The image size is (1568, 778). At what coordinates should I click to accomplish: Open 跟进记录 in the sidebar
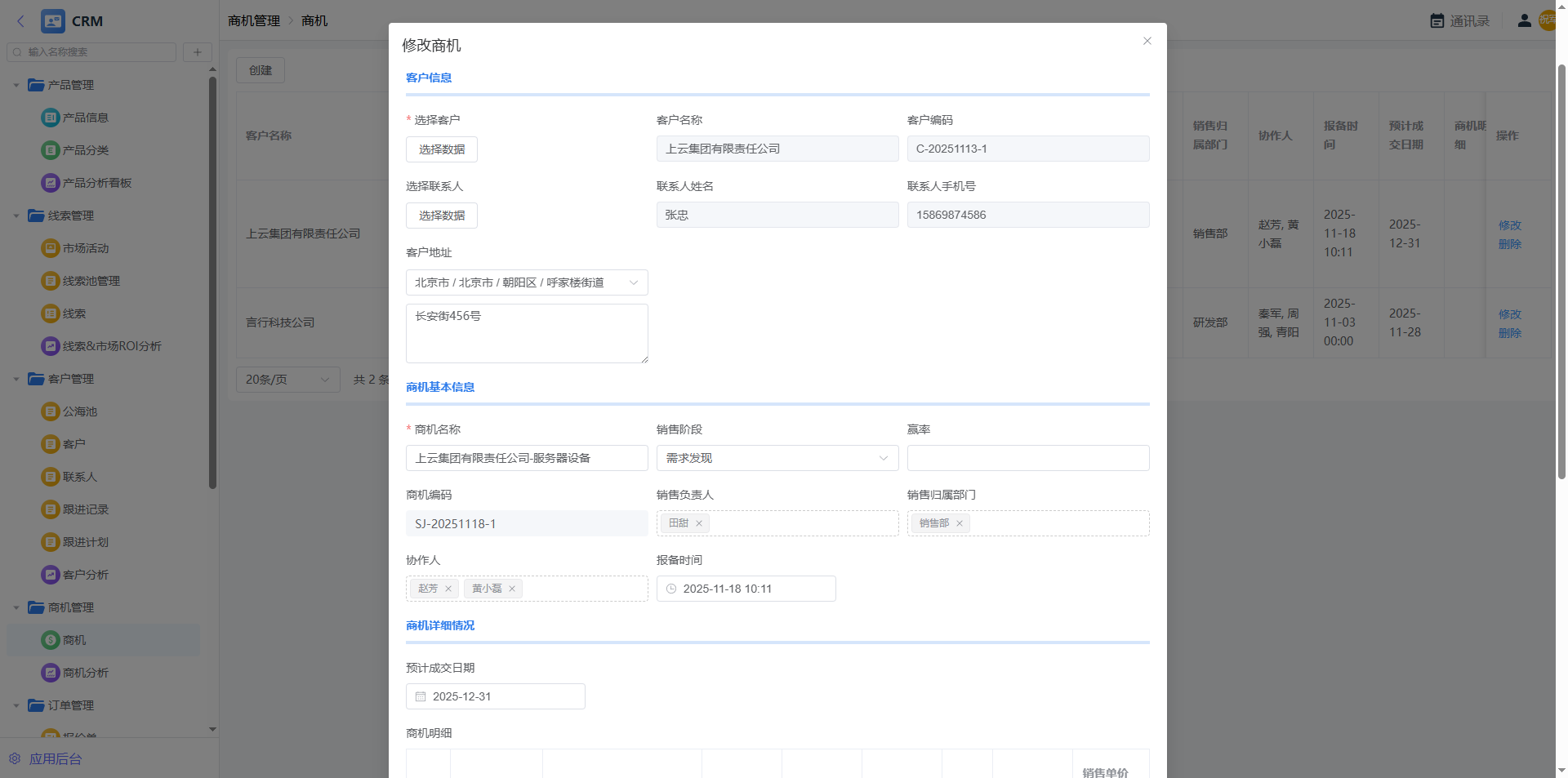click(x=85, y=509)
